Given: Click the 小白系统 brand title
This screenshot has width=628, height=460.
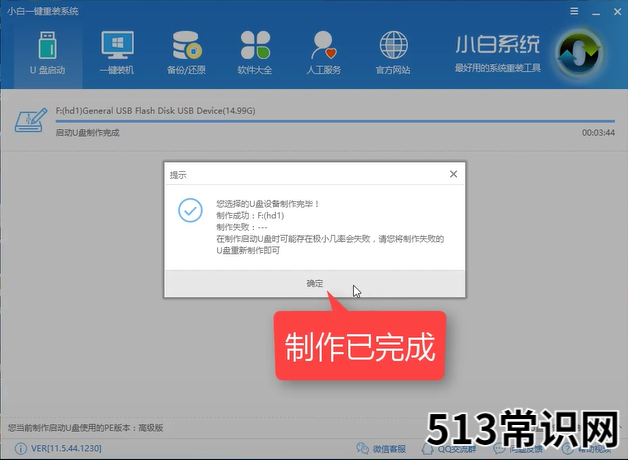Looking at the screenshot, I should pos(497,44).
